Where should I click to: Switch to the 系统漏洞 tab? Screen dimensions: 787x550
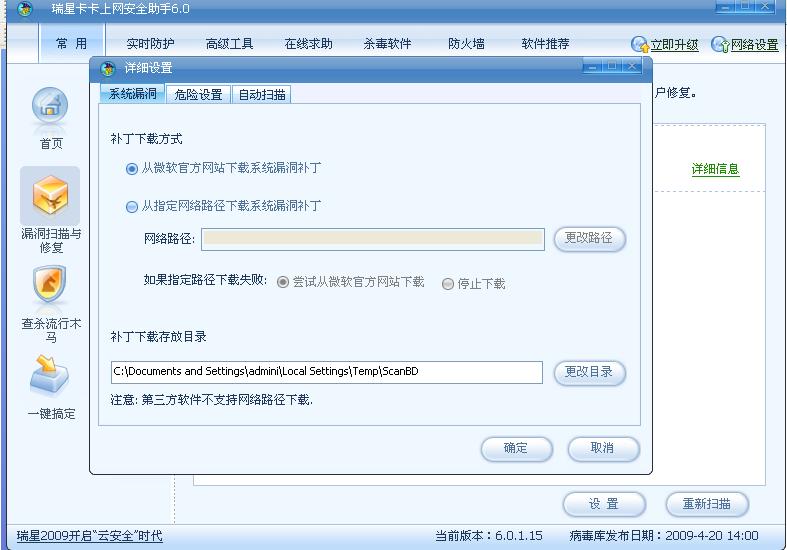coord(133,94)
